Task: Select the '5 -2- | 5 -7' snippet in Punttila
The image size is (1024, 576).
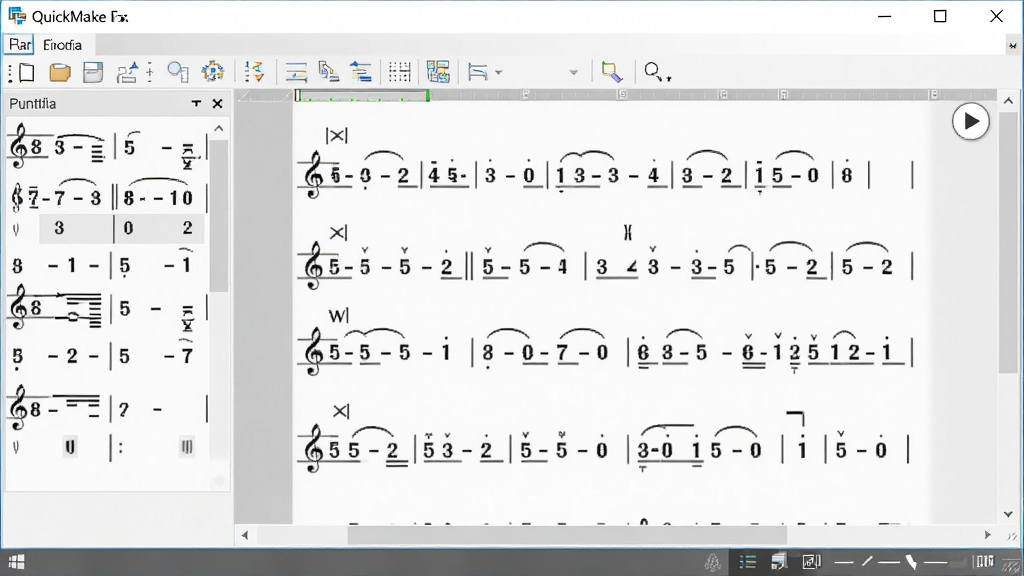Action: tap(107, 356)
